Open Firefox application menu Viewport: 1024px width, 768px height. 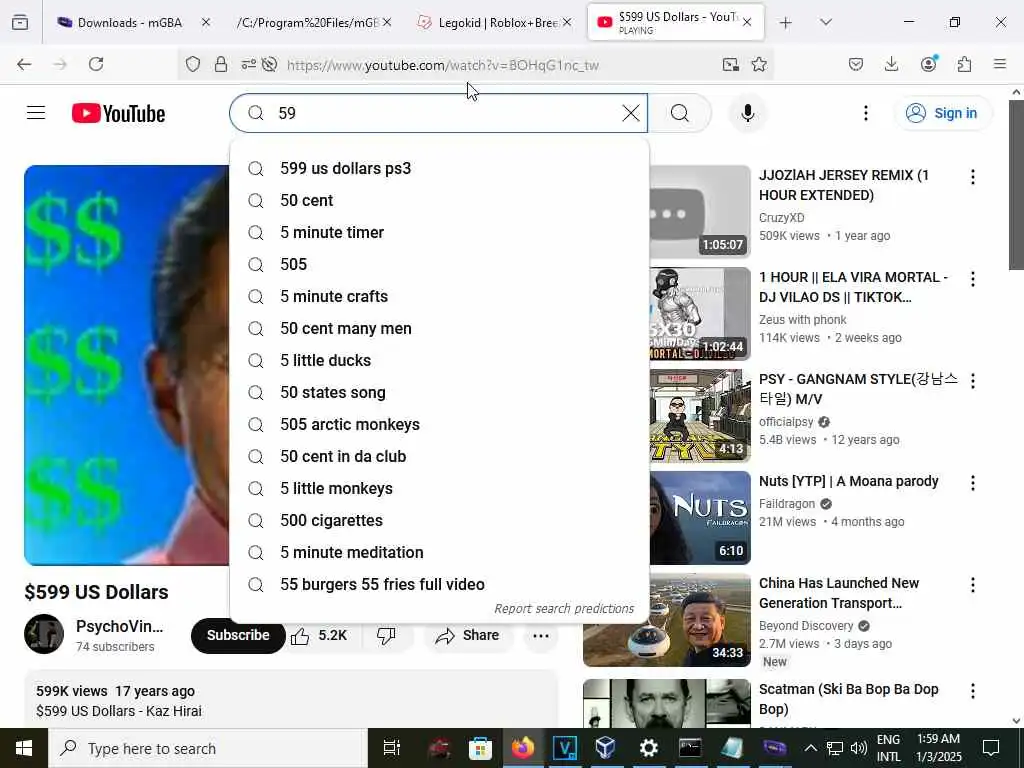(1000, 64)
